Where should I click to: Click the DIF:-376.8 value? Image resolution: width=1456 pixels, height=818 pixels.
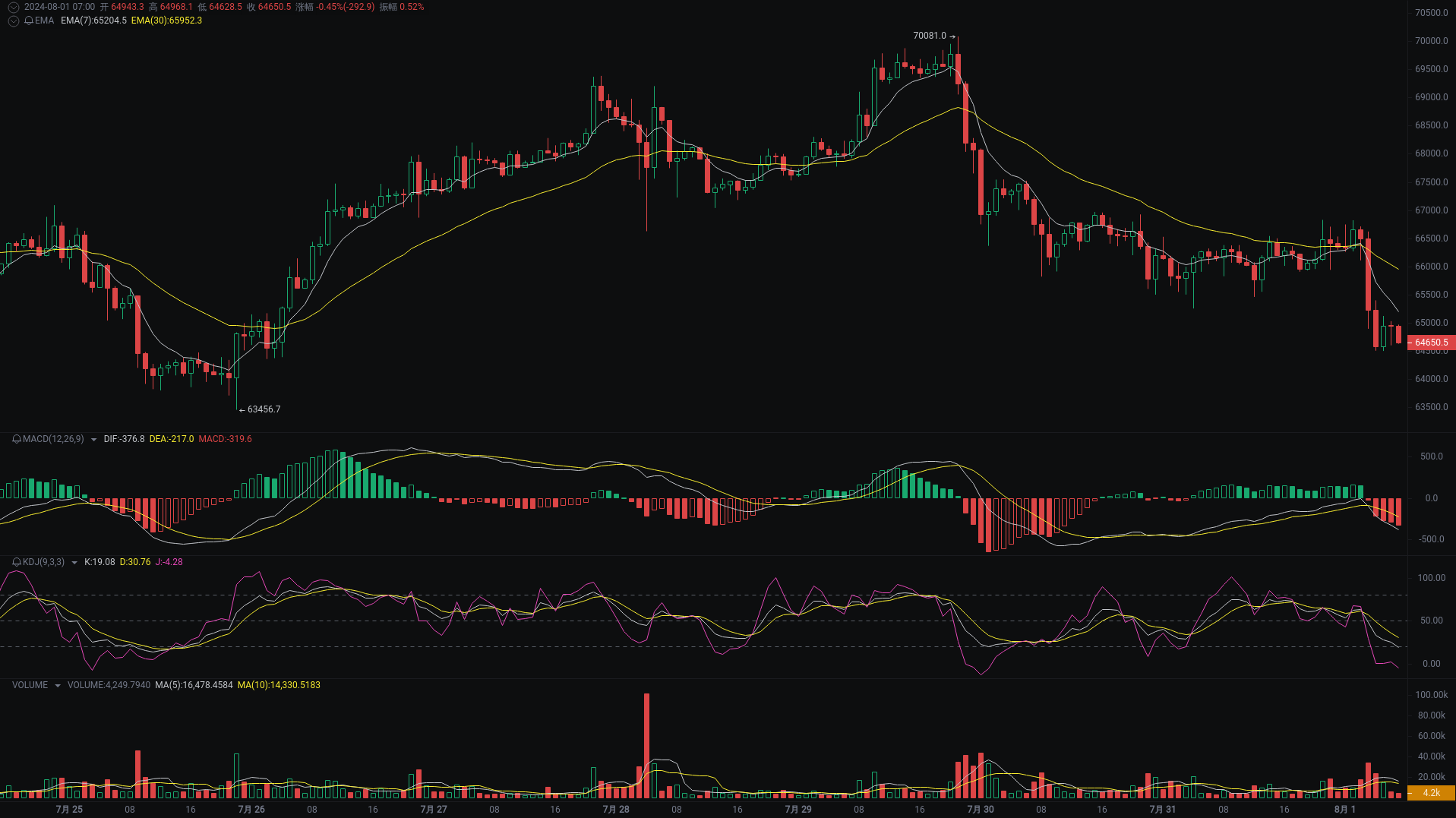124,439
